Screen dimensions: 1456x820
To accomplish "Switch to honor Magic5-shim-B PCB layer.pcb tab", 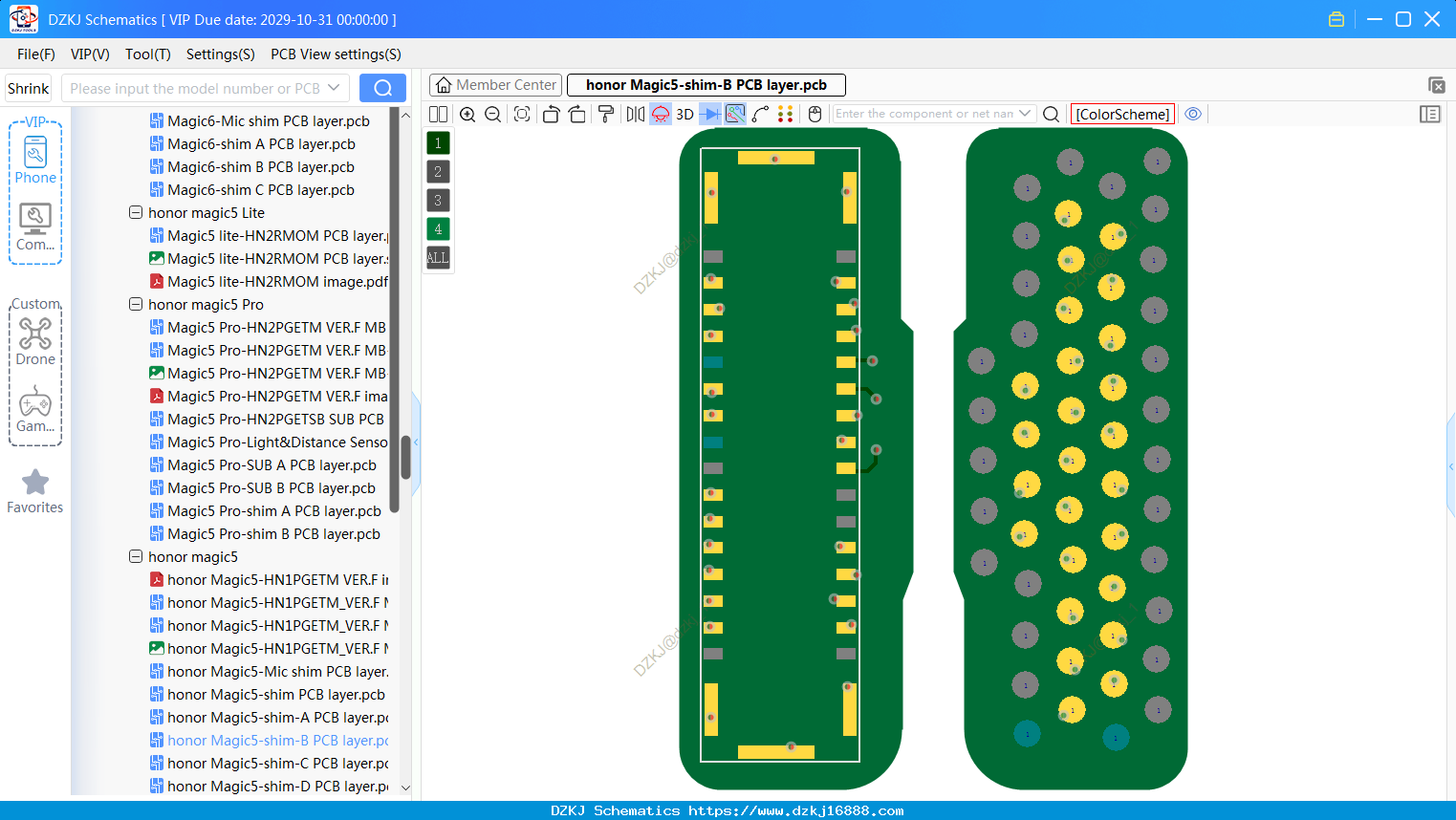I will pos(706,85).
